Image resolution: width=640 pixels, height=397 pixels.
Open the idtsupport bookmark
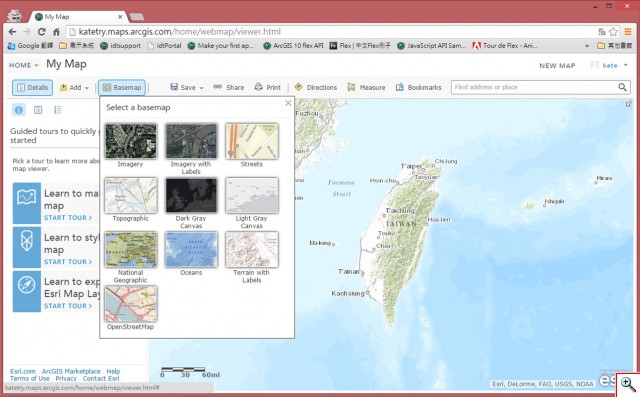pyautogui.click(x=120, y=46)
